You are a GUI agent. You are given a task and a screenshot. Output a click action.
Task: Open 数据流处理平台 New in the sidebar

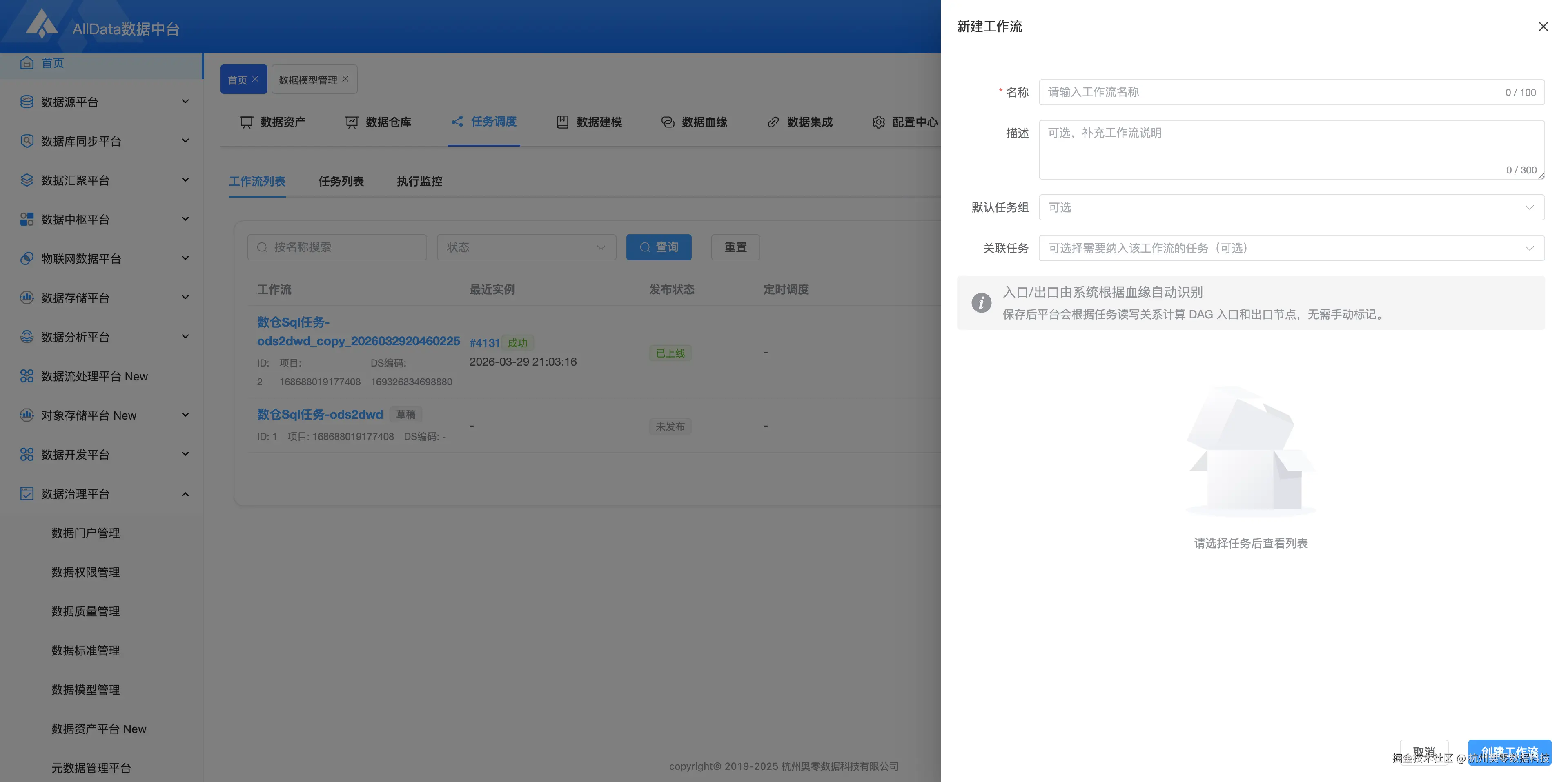pos(94,375)
